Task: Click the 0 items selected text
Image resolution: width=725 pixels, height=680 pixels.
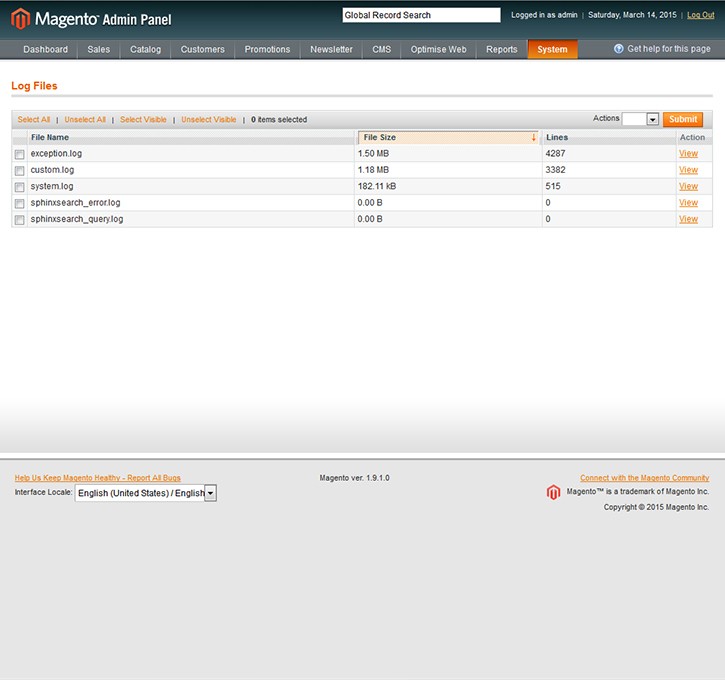Action: pyautogui.click(x=279, y=120)
